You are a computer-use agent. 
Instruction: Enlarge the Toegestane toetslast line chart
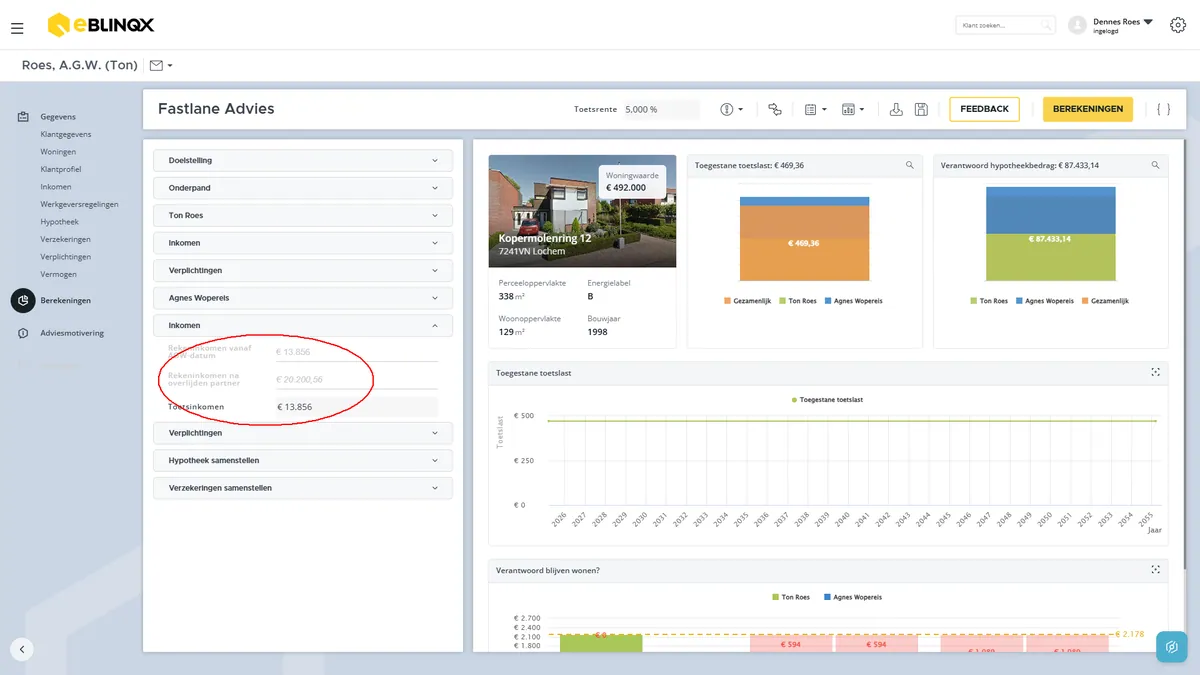click(1155, 372)
